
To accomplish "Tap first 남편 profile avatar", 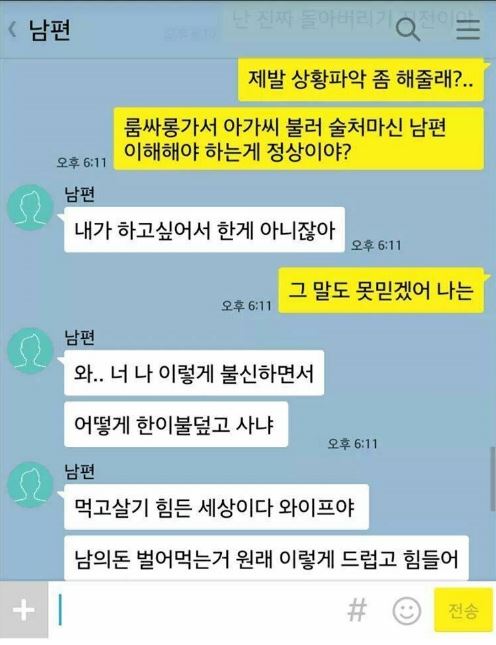I will [30, 207].
